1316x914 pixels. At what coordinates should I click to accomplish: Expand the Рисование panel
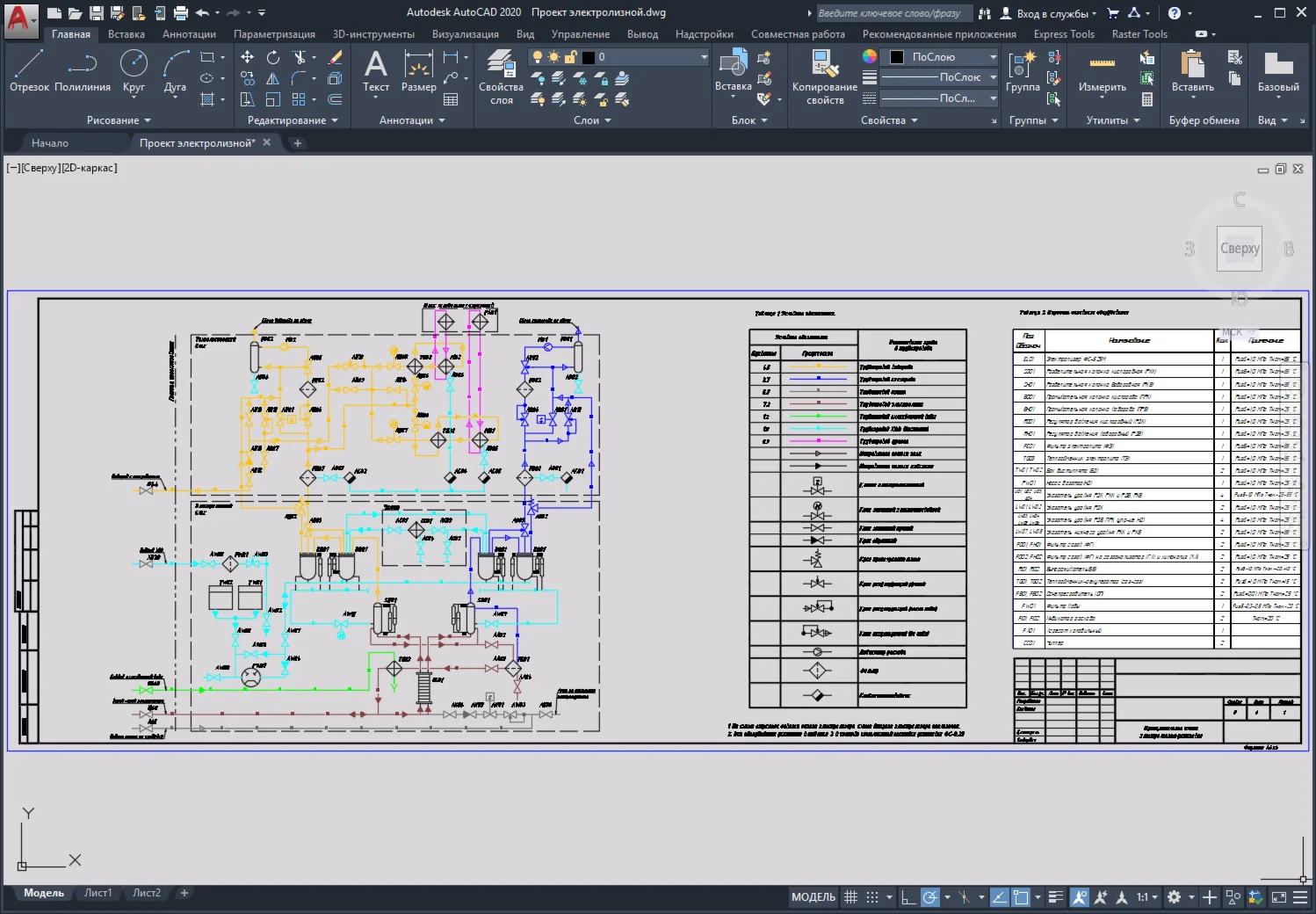[x=119, y=120]
